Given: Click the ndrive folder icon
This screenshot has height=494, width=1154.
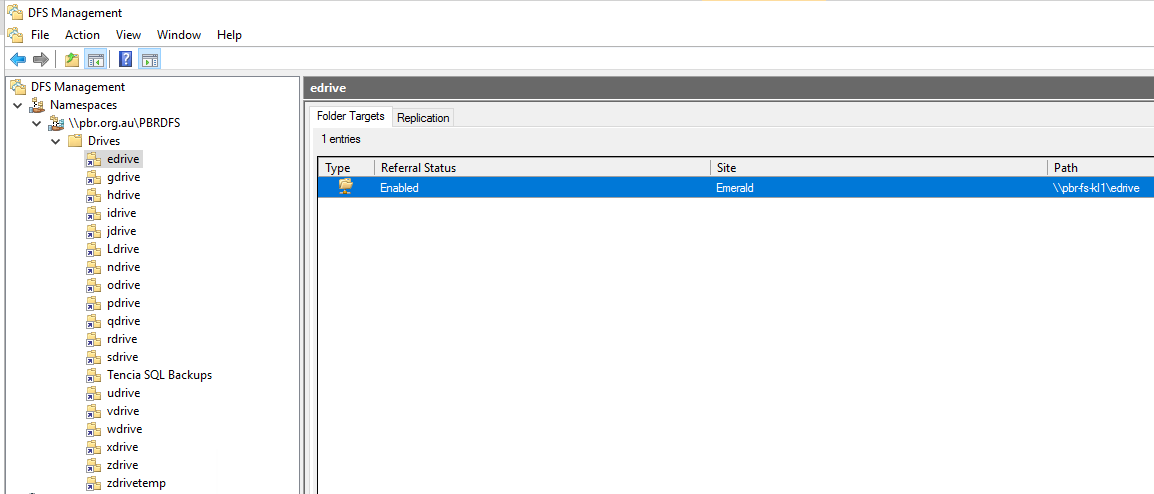Looking at the screenshot, I should [93, 267].
